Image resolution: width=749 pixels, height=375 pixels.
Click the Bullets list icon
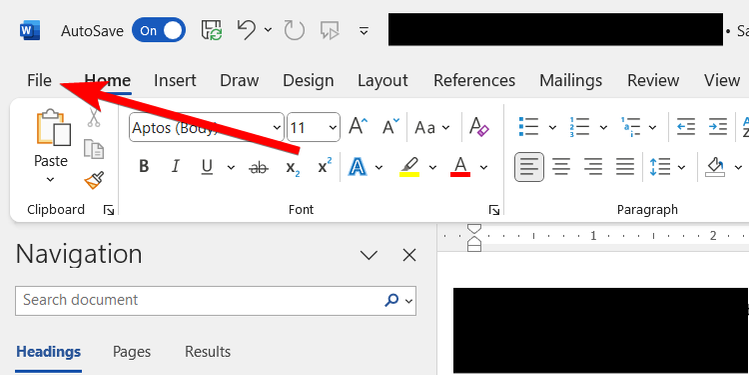pyautogui.click(x=529, y=127)
